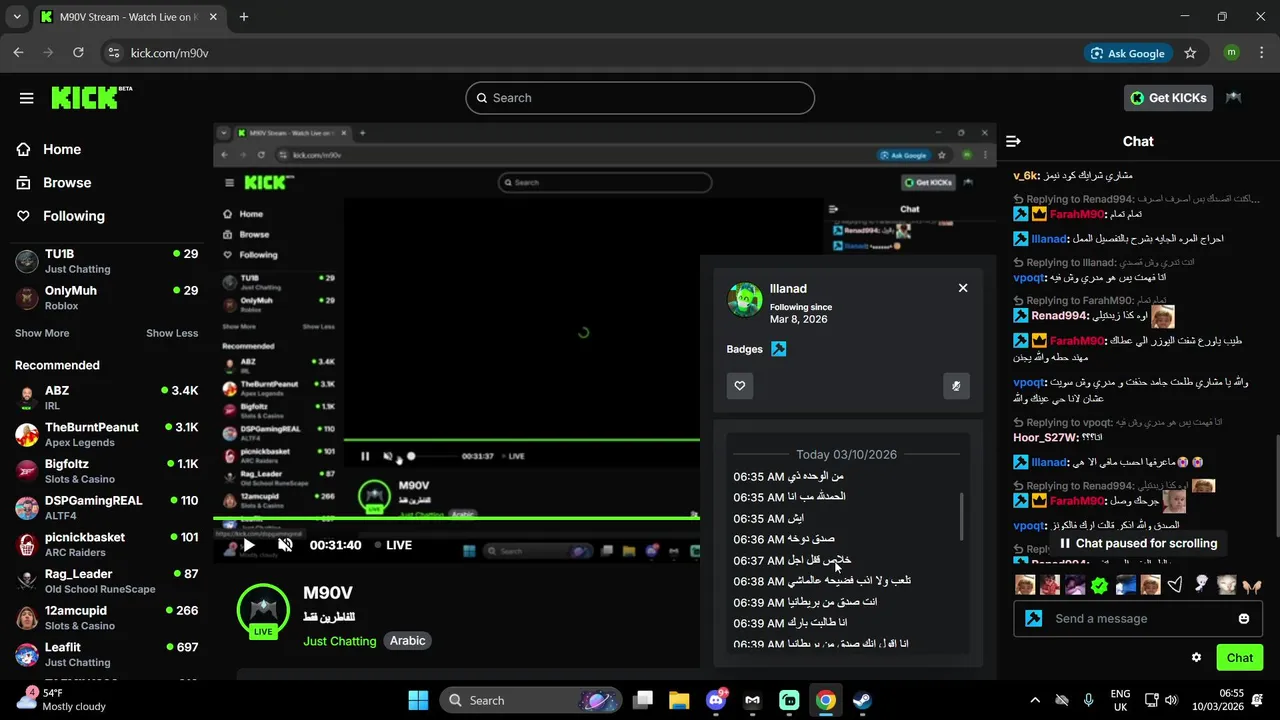The image size is (1280, 720).
Task: Open recommended channel DSPGamingREAL
Action: coord(106,507)
